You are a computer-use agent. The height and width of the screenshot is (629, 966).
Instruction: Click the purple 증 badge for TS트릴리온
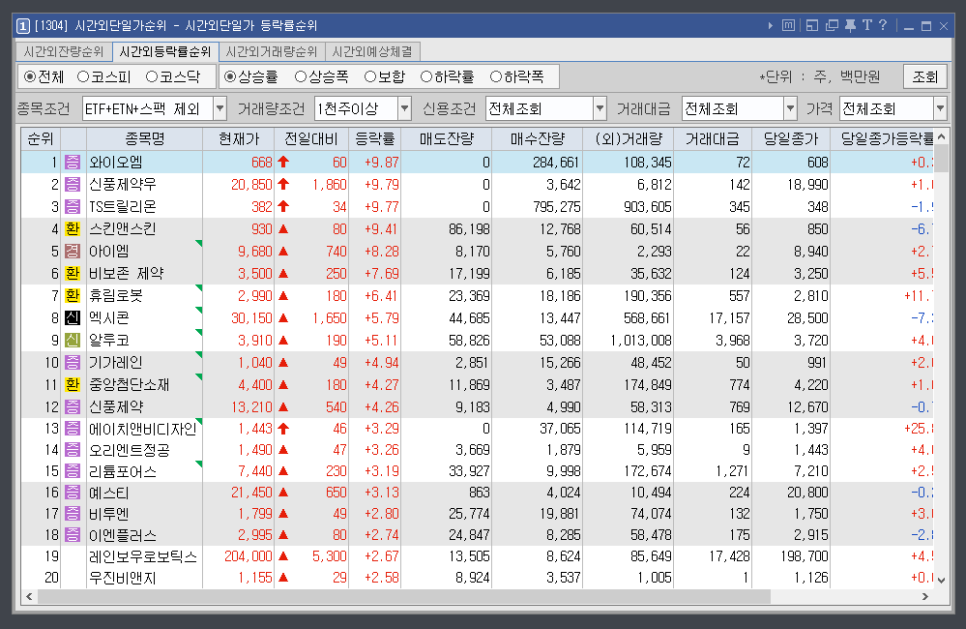(73, 207)
